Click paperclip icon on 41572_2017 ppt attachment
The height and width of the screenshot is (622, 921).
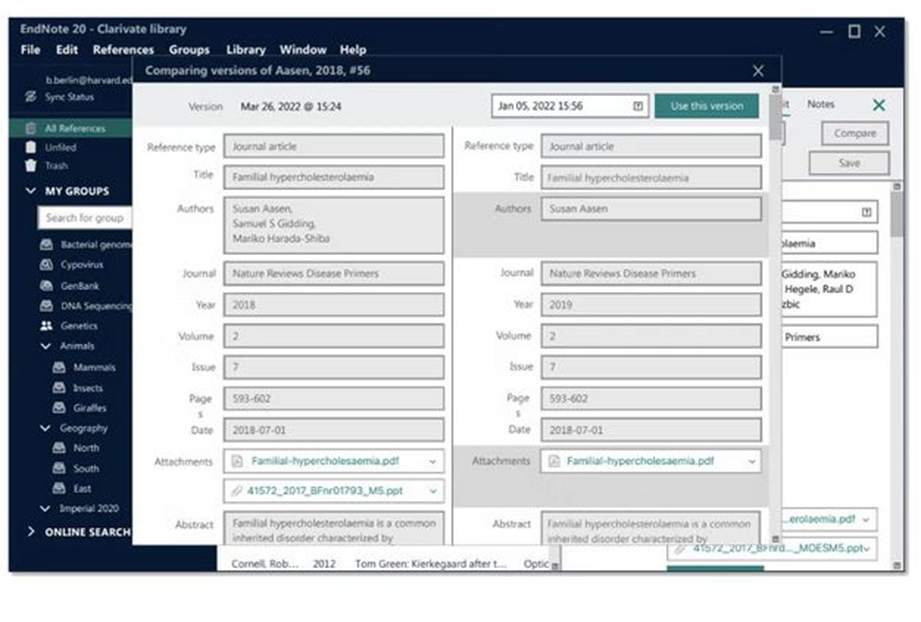(236, 491)
